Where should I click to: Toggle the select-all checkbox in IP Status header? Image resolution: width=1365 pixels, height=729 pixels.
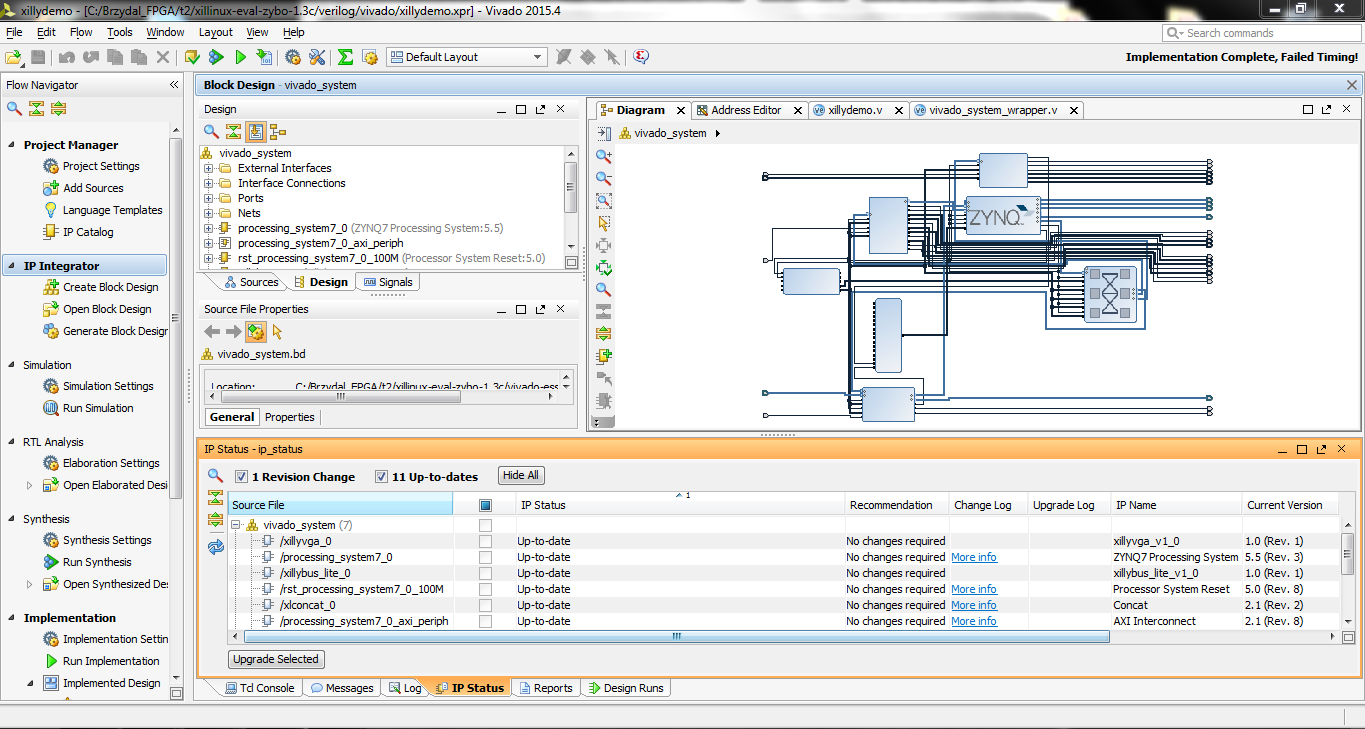(x=485, y=505)
